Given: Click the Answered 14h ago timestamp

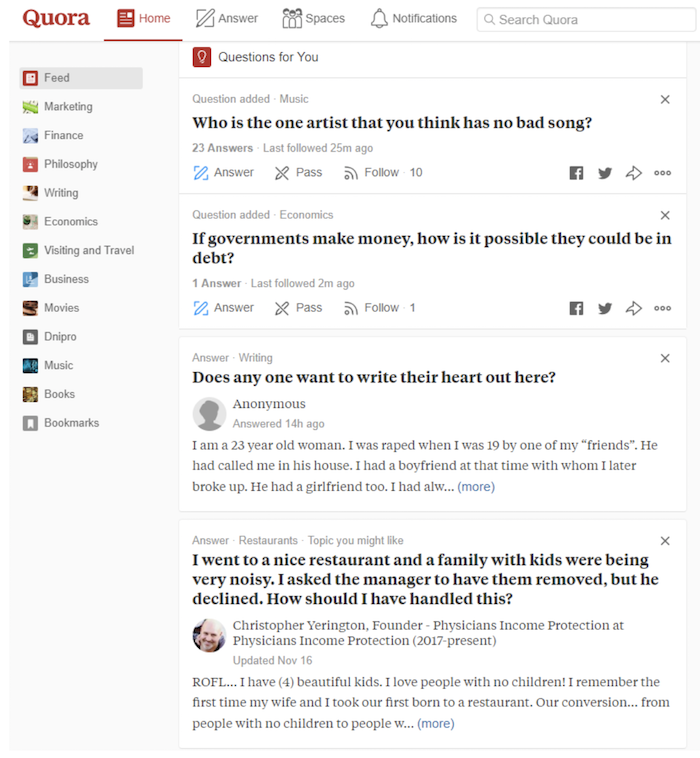Looking at the screenshot, I should point(278,424).
